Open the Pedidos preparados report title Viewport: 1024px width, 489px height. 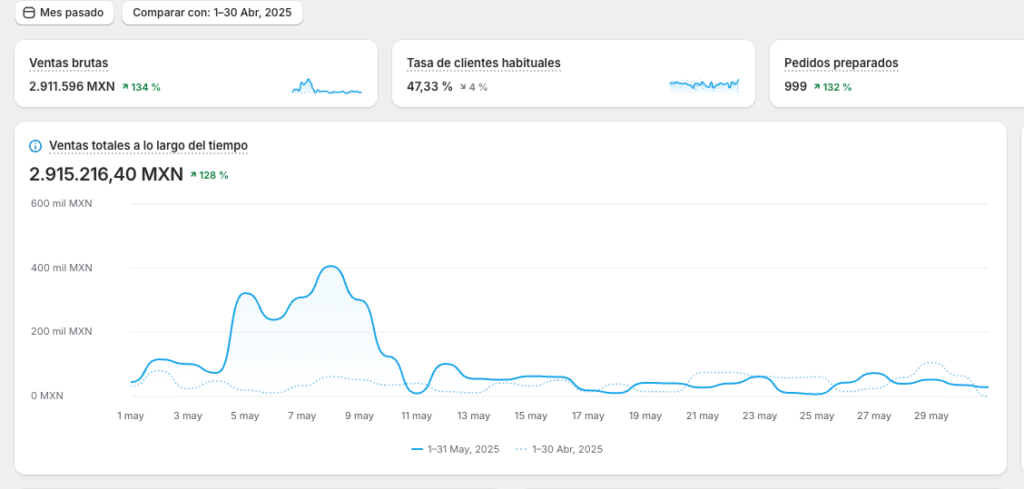pyautogui.click(x=841, y=63)
